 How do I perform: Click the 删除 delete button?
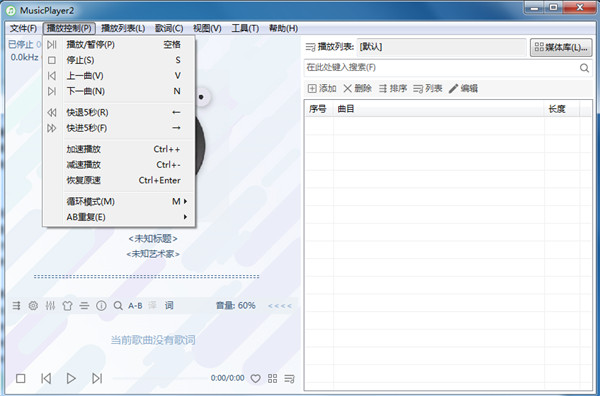point(357,89)
